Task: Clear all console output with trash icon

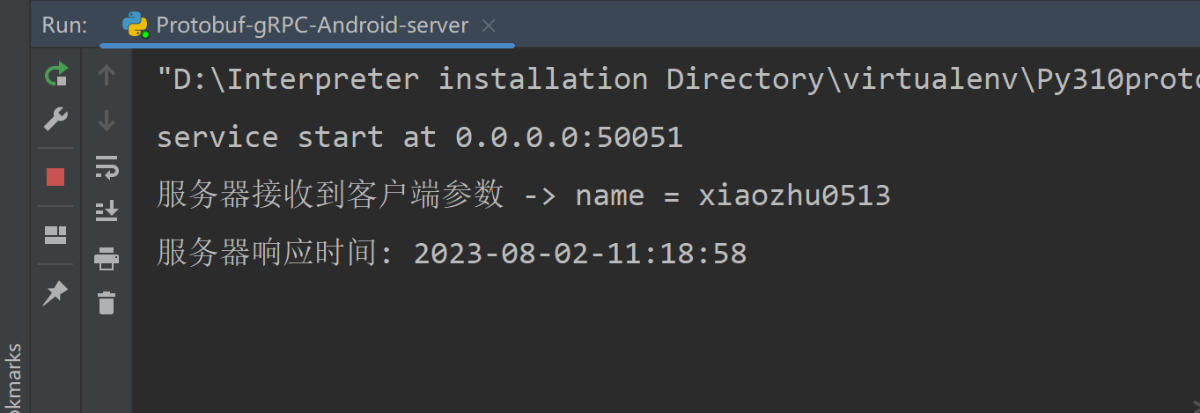Action: click(x=106, y=302)
